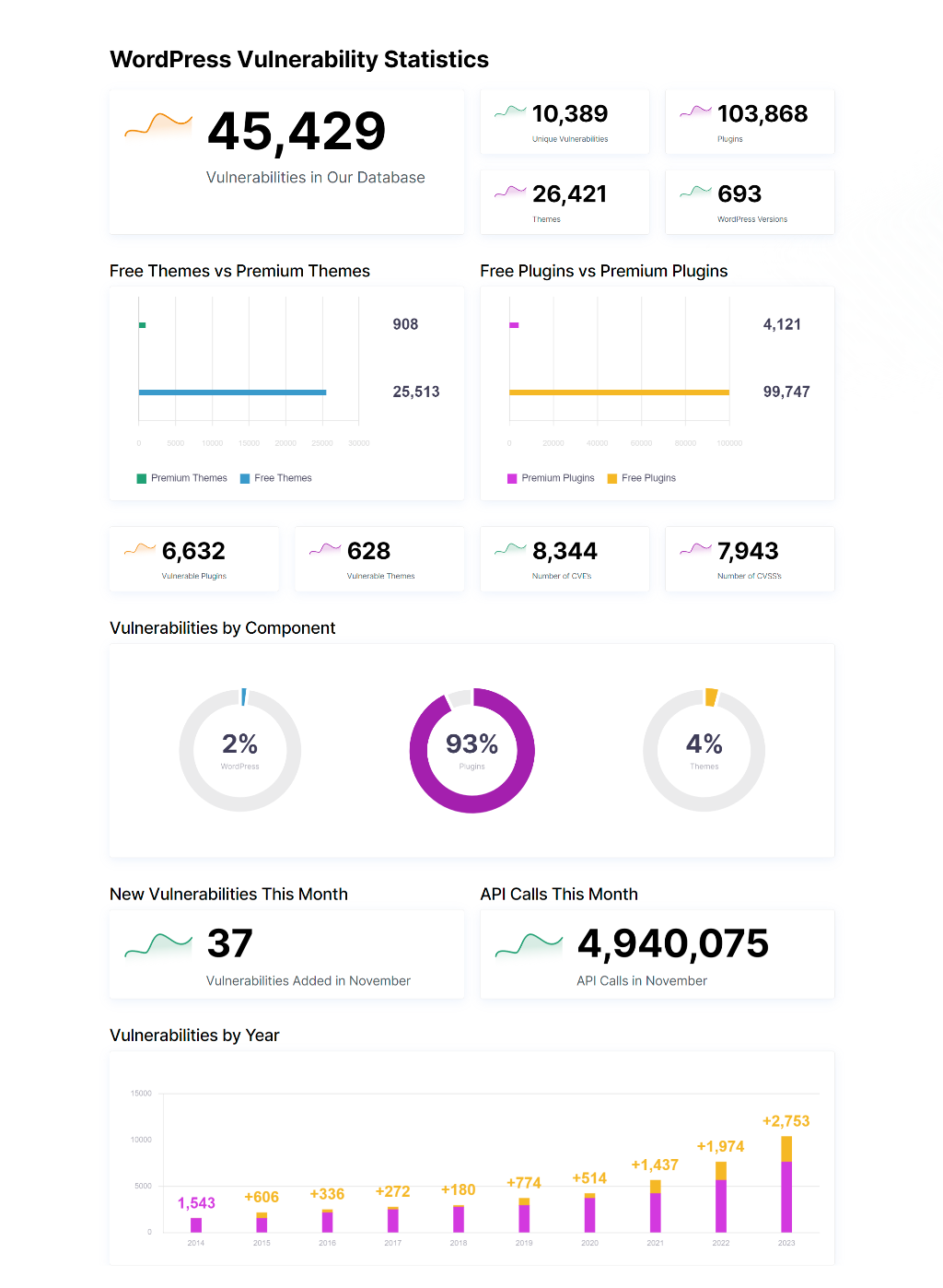Click the 2023 bar in yearly chart
943x1288 pixels.
click(786, 1184)
